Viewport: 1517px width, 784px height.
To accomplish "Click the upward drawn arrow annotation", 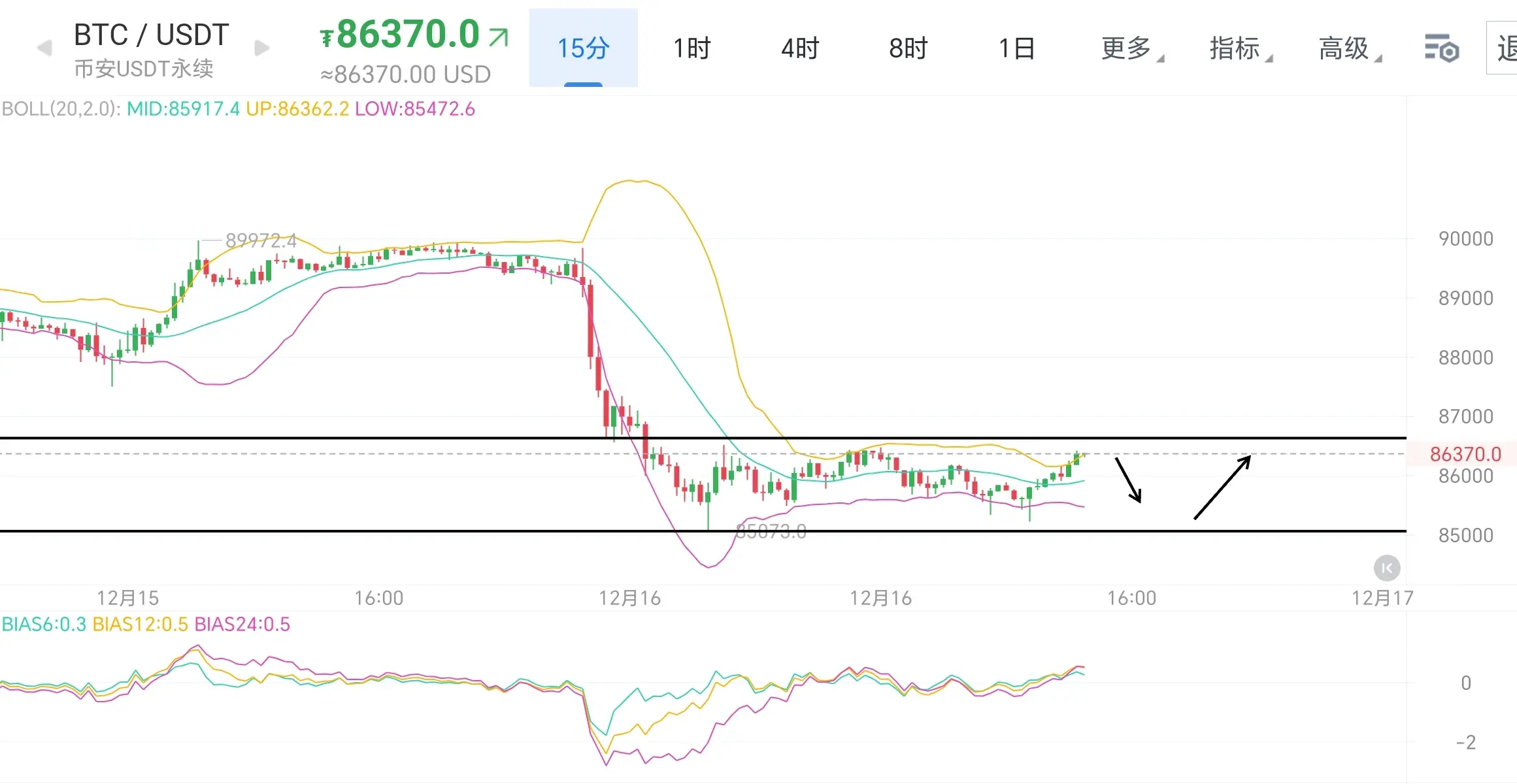I will tap(1222, 487).
